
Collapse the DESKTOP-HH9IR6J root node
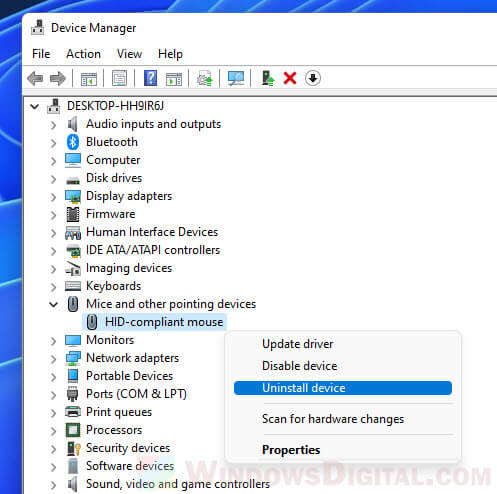(35, 107)
